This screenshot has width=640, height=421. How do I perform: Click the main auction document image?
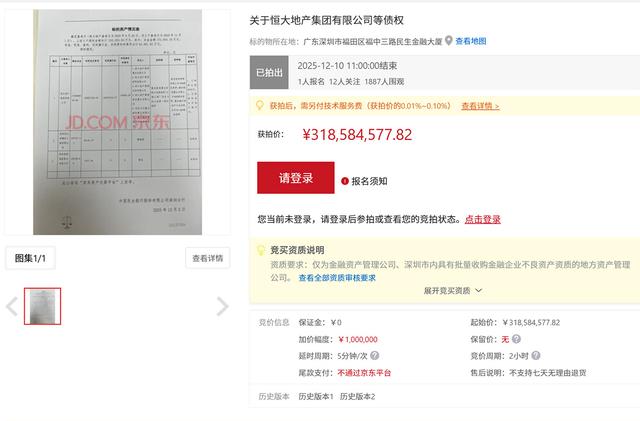point(118,122)
